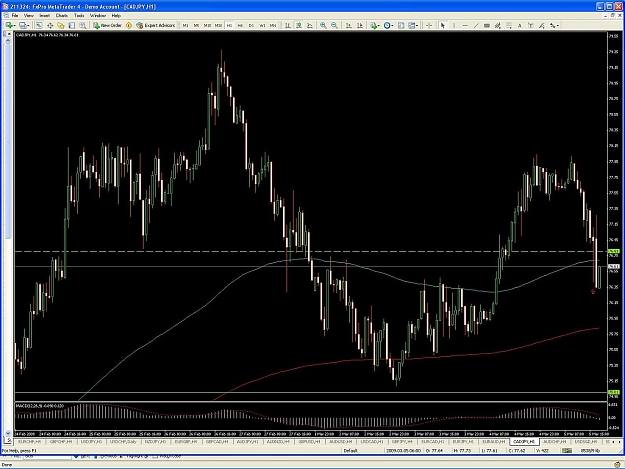Toggle the Market Watch panel icon
The height and width of the screenshot is (469, 625).
pyautogui.click(x=39, y=25)
